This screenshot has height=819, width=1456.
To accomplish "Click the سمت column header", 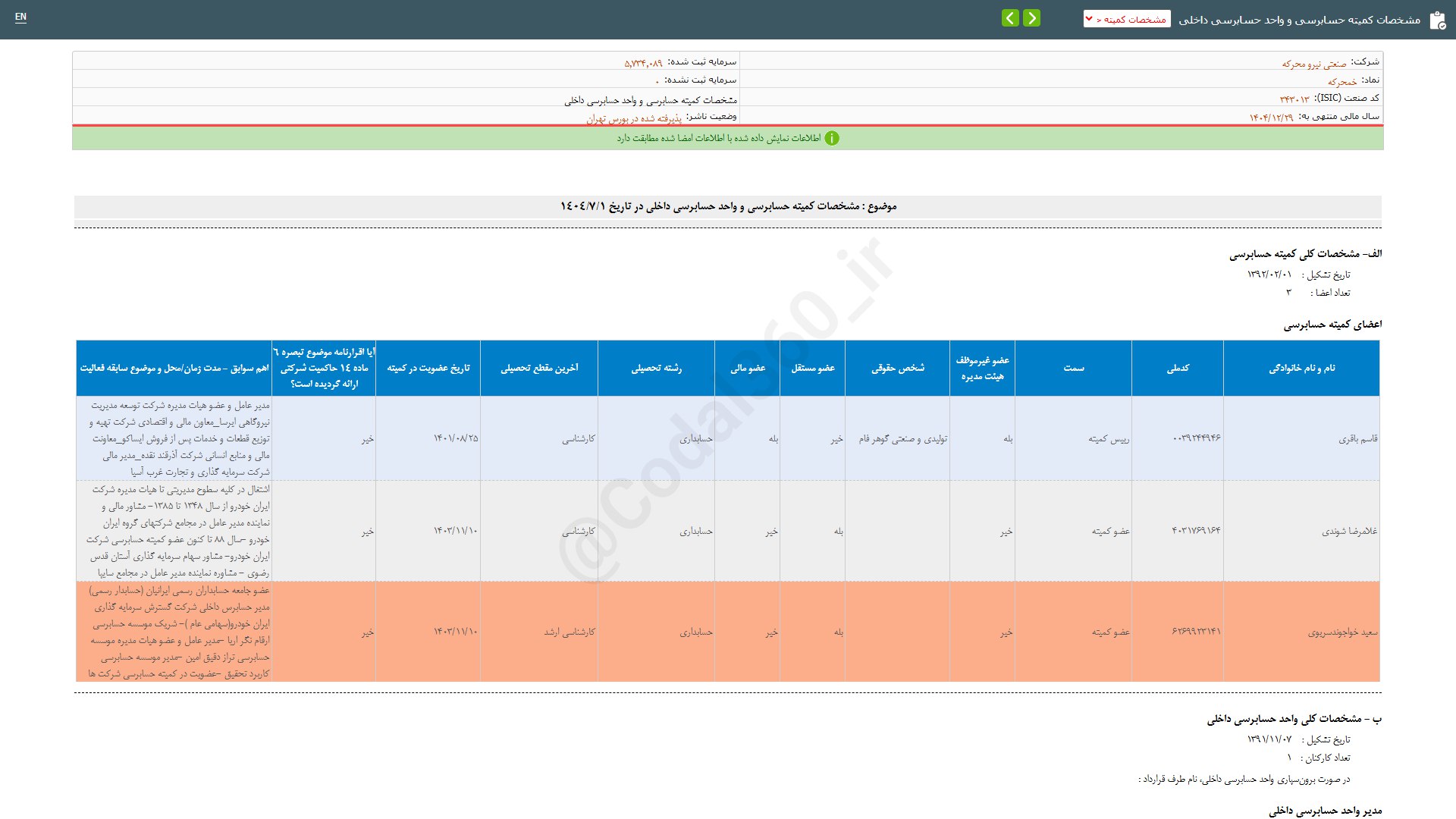I will [1073, 368].
